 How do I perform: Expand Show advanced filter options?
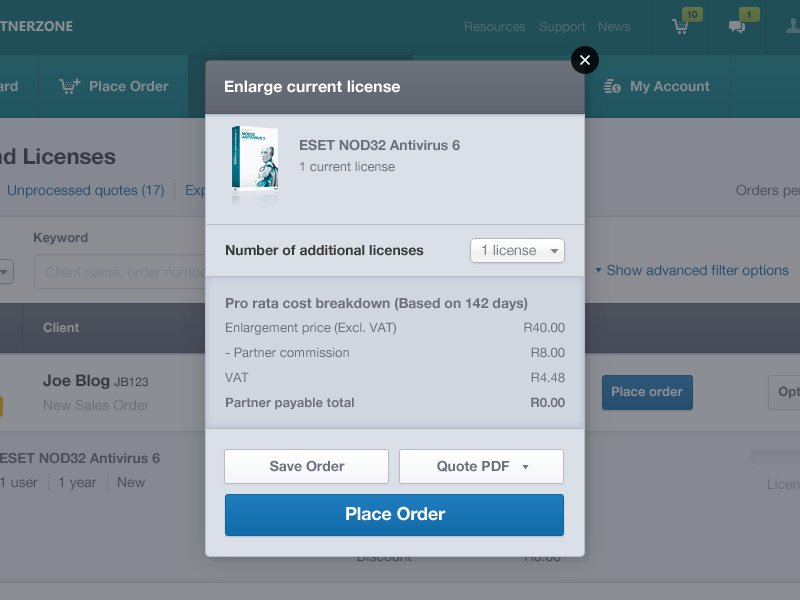692,270
